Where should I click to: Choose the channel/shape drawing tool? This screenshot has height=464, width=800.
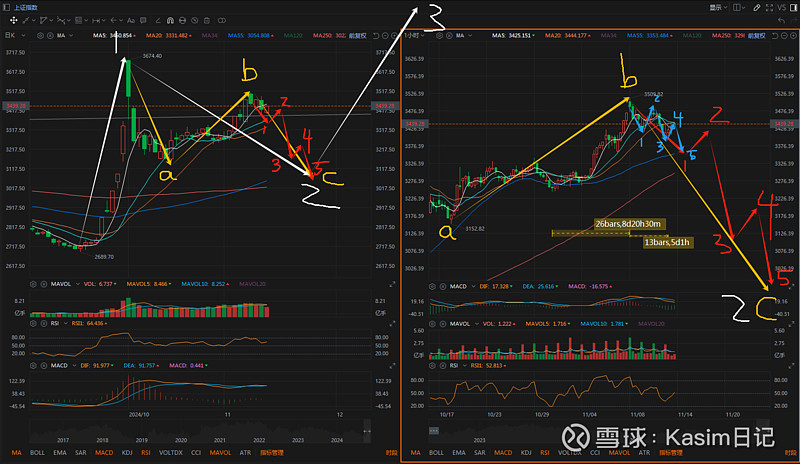[x=43, y=20]
